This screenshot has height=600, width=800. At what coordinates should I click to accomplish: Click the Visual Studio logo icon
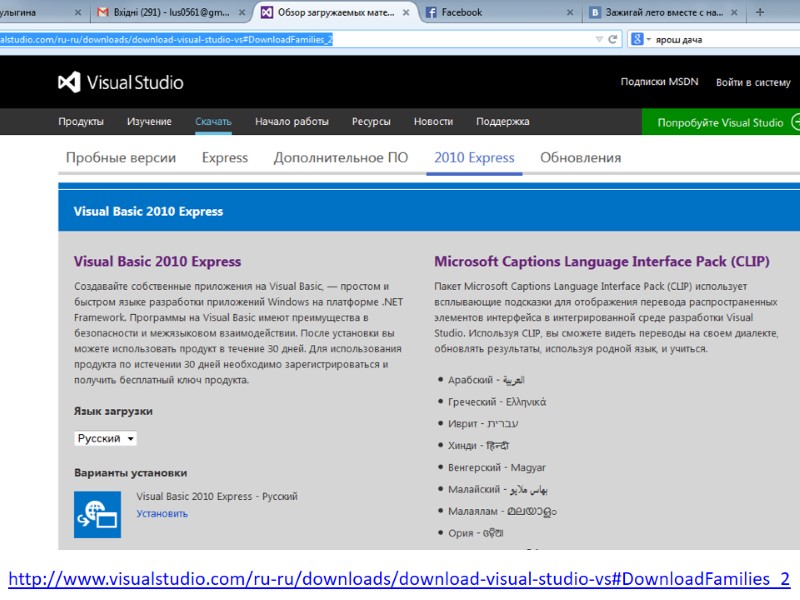[x=69, y=82]
